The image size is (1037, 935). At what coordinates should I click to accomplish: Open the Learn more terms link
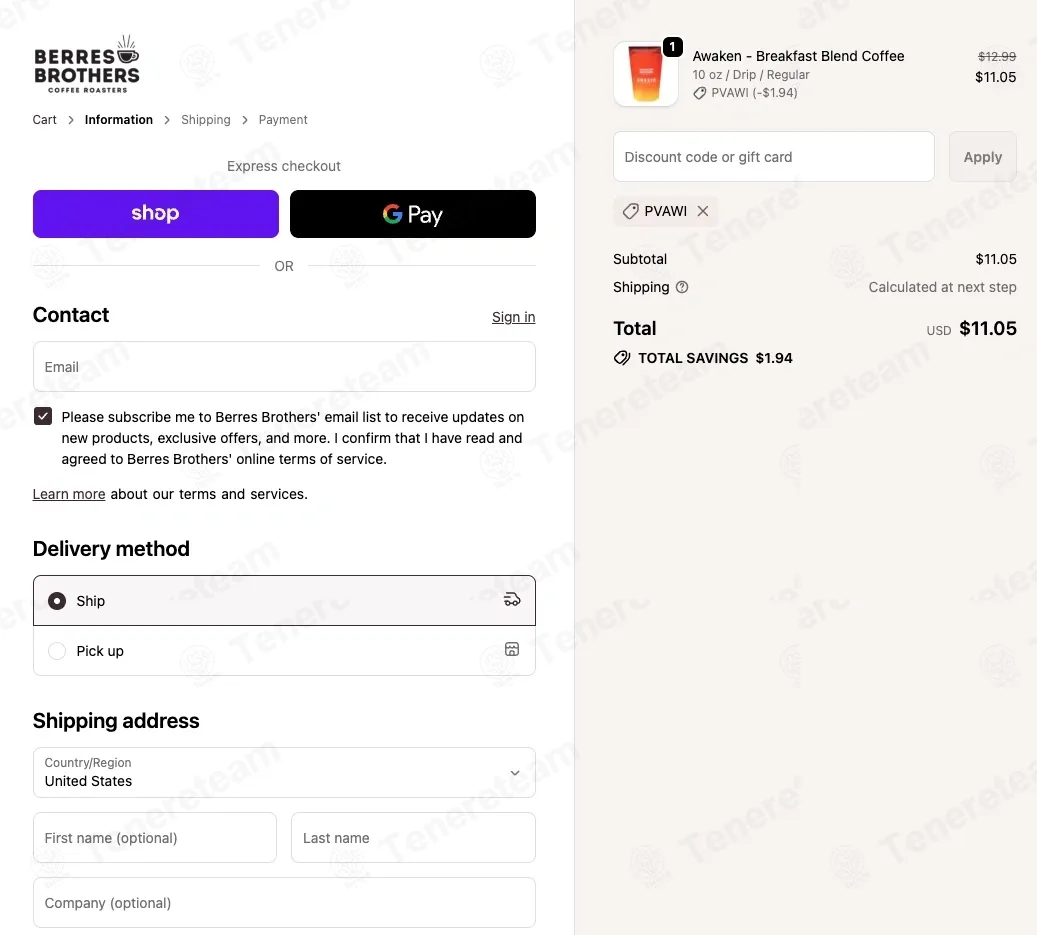(x=69, y=494)
